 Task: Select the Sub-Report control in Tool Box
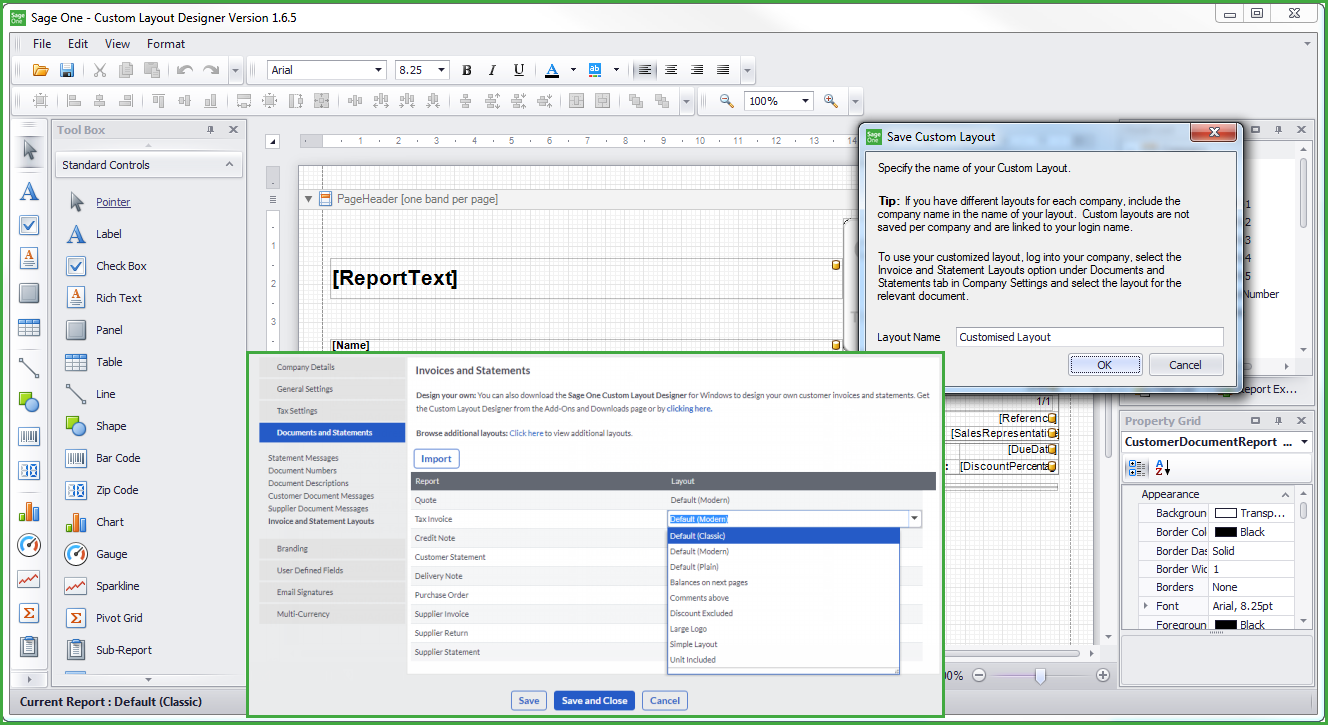124,650
